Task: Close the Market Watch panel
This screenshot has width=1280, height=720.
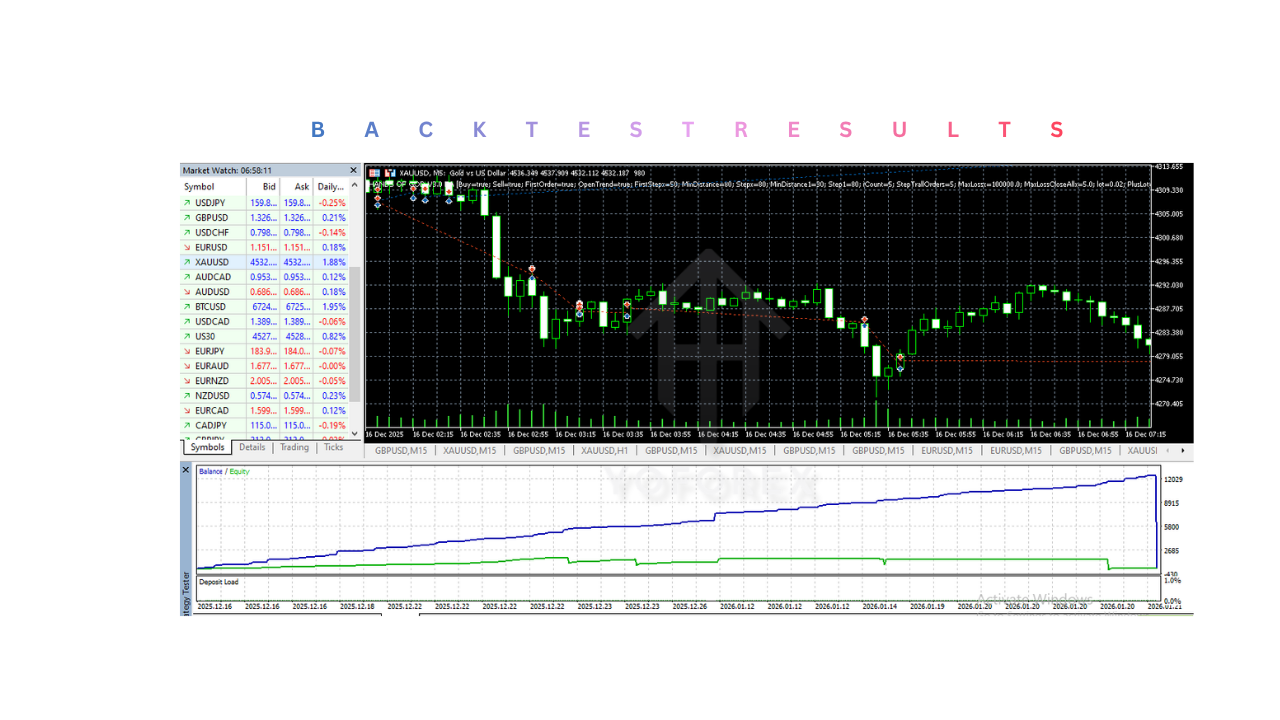Action: [x=353, y=171]
